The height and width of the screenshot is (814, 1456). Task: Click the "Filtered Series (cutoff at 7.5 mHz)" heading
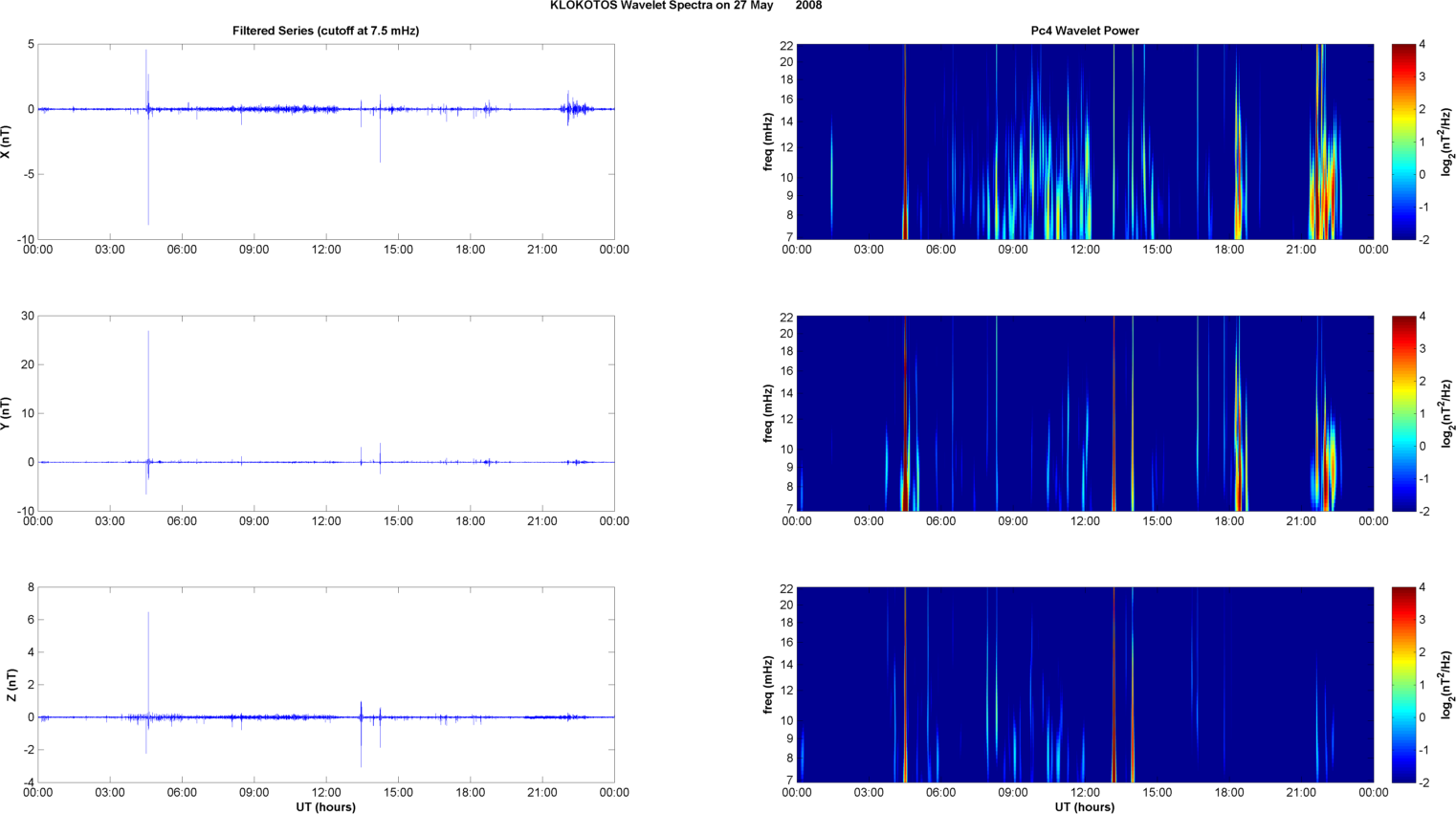point(325,31)
